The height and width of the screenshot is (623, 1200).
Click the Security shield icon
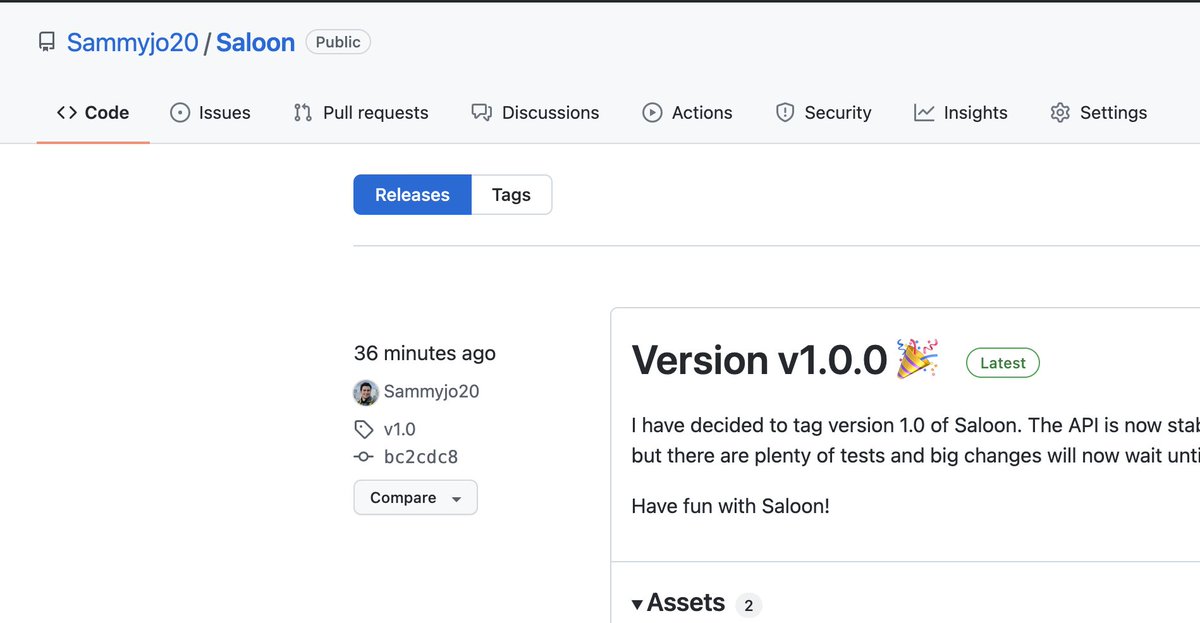point(785,113)
